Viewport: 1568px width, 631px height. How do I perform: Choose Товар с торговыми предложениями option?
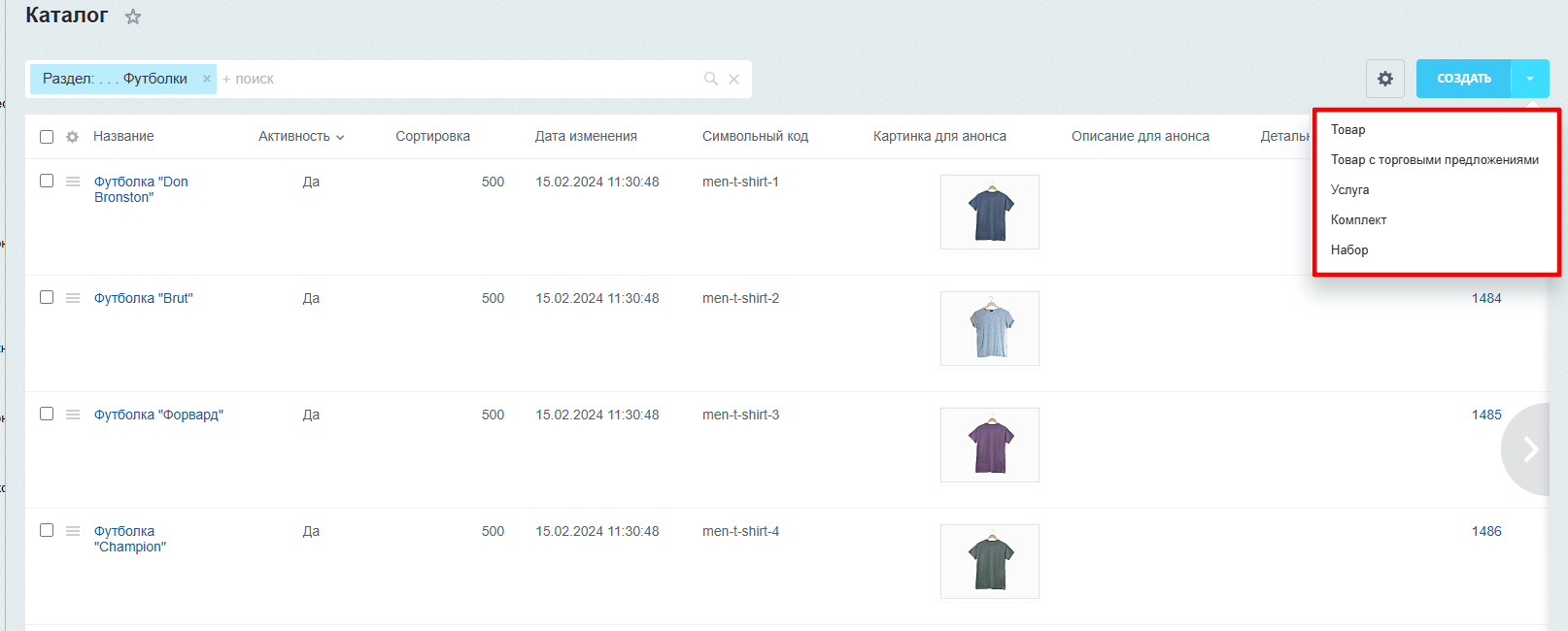coord(1434,160)
